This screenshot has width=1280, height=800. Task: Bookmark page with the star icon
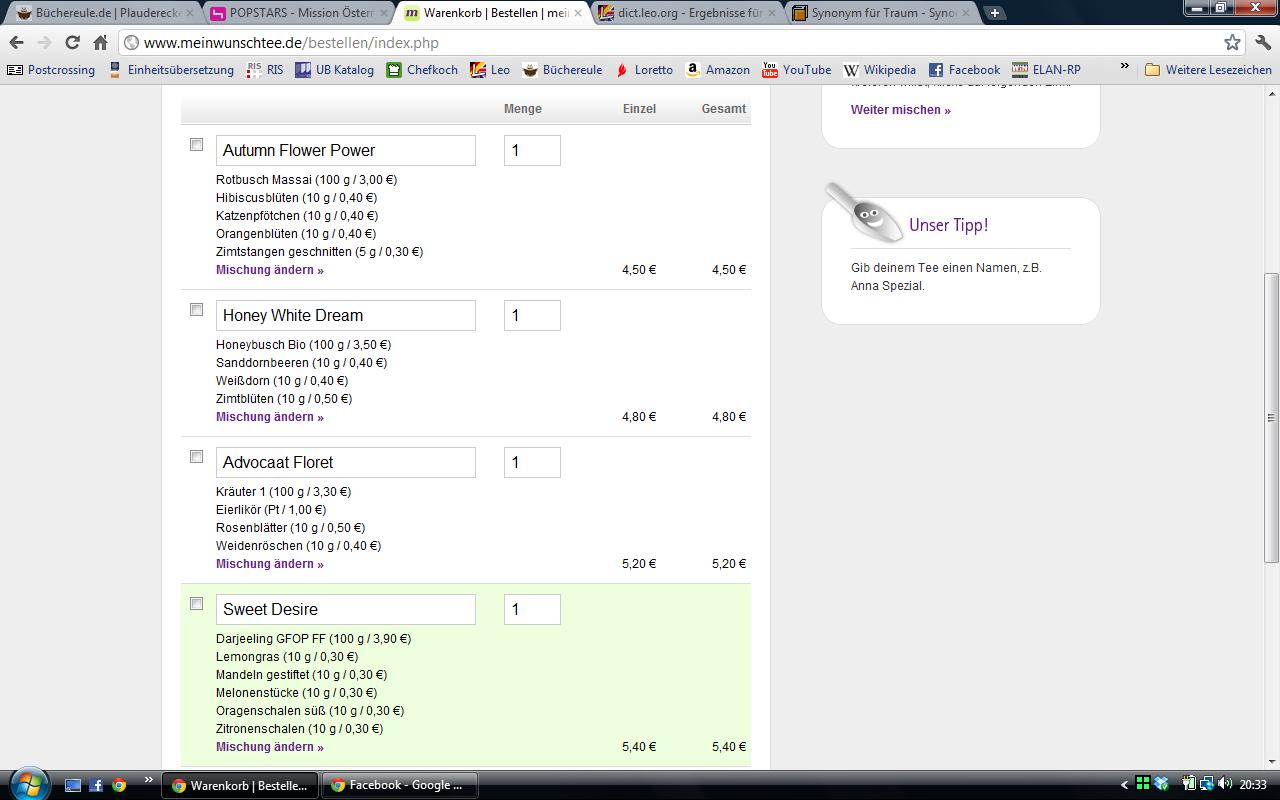[1232, 42]
